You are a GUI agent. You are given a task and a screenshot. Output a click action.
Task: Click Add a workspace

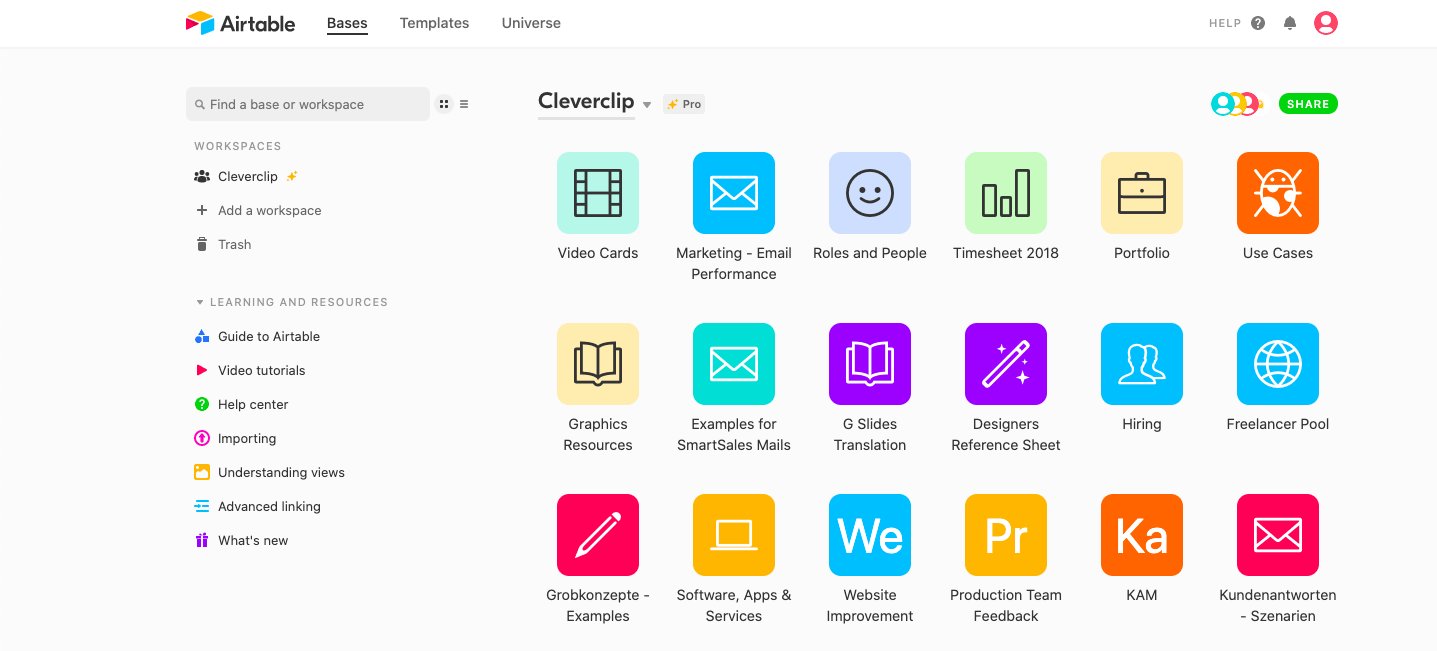click(258, 210)
